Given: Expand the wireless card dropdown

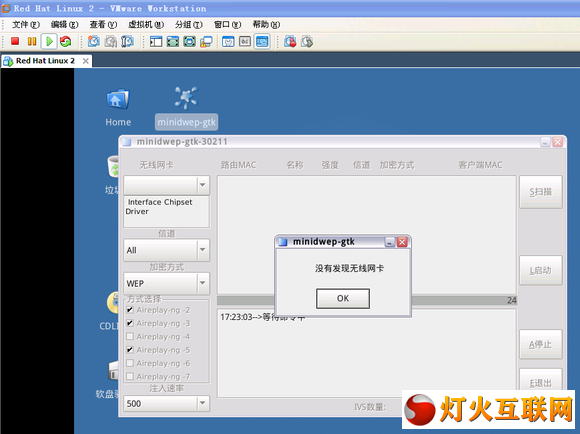Looking at the screenshot, I should [166, 185].
